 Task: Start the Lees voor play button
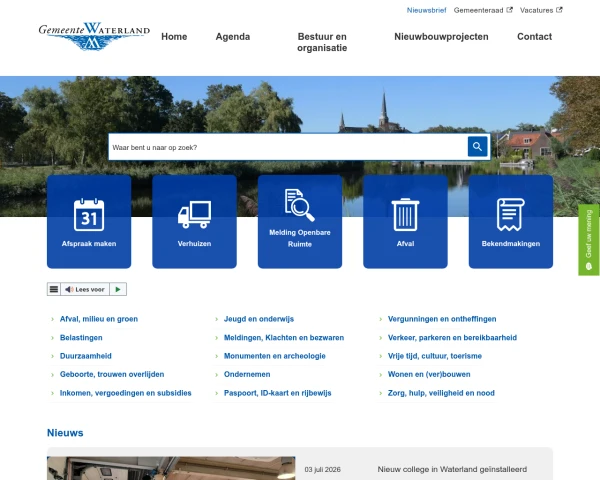tap(118, 289)
